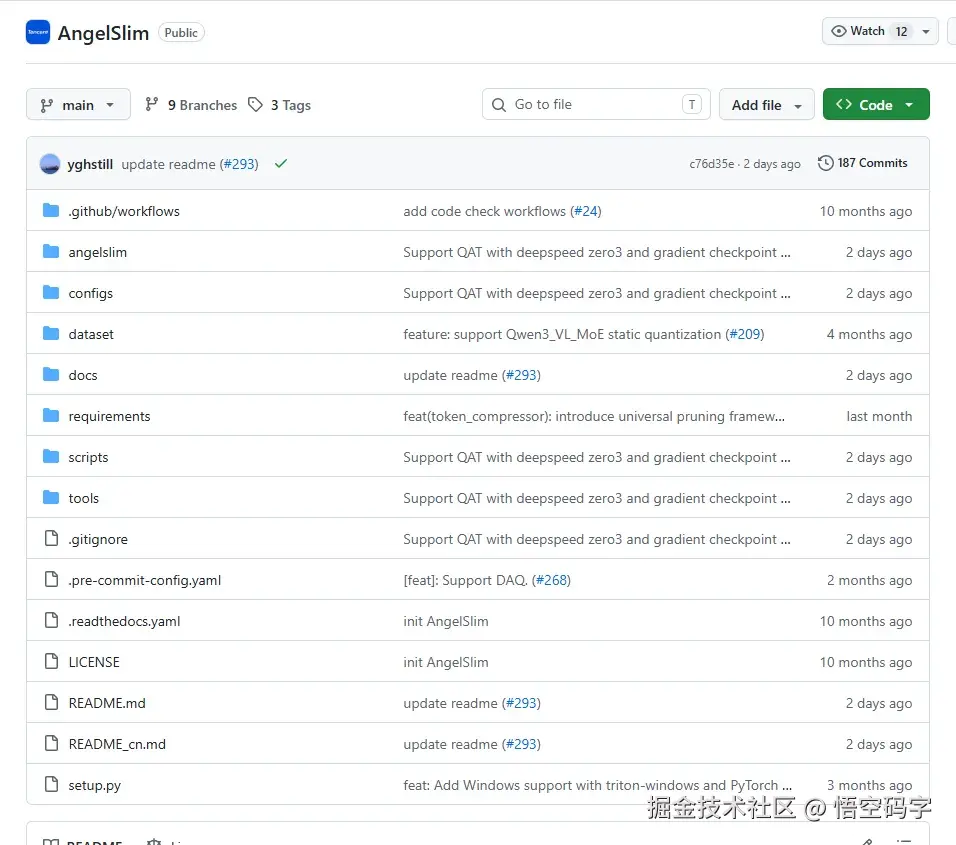Click the green check status icon
This screenshot has width=956, height=845.
pos(280,163)
